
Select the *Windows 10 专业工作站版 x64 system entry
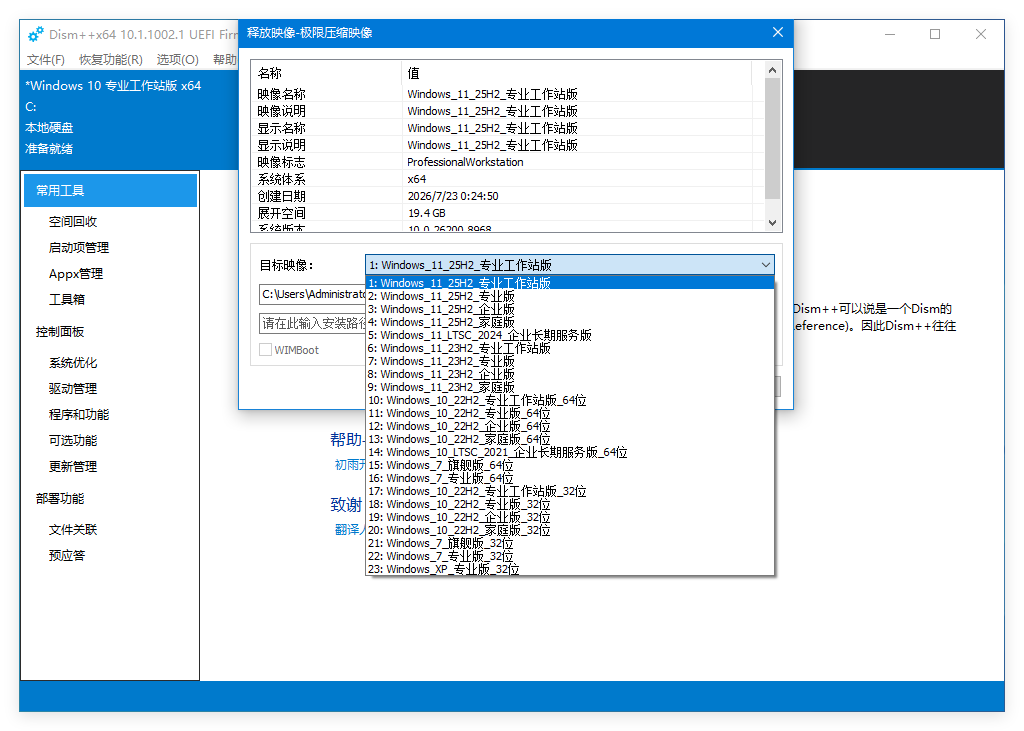113,86
